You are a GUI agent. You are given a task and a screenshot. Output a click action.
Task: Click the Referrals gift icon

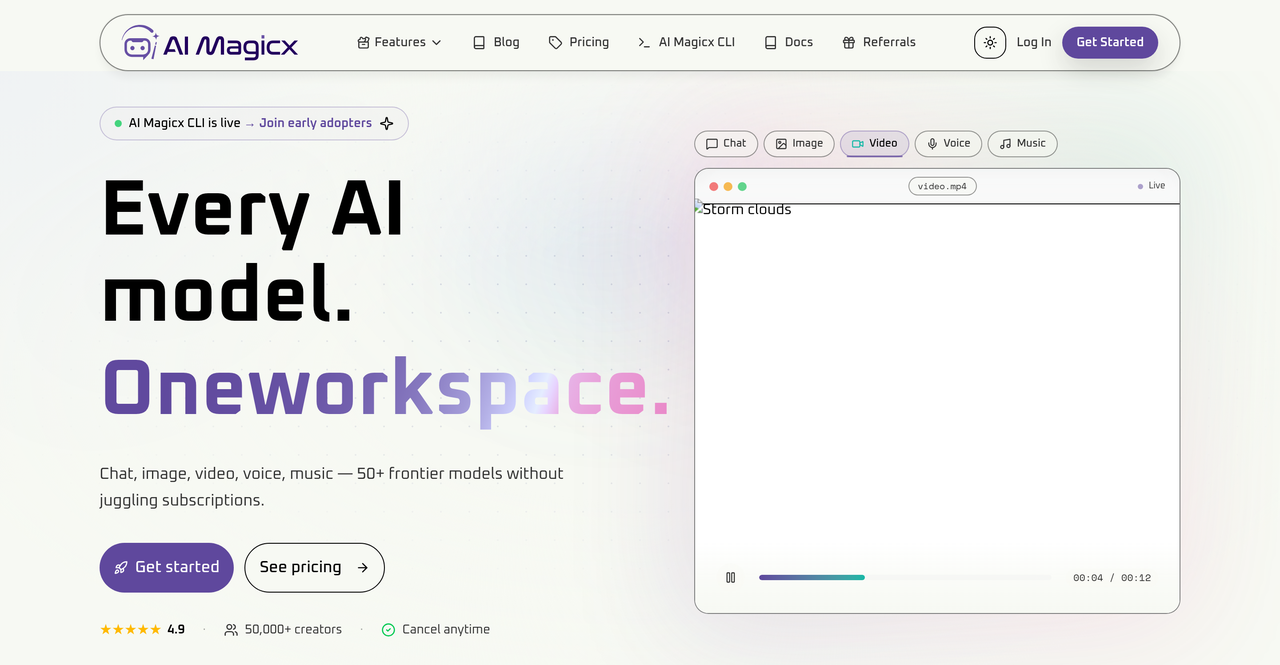[849, 42]
